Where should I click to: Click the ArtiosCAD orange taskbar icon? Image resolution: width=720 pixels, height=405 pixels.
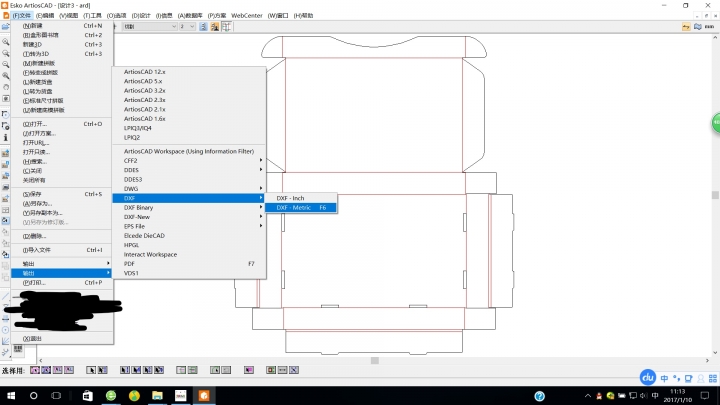tap(204, 396)
